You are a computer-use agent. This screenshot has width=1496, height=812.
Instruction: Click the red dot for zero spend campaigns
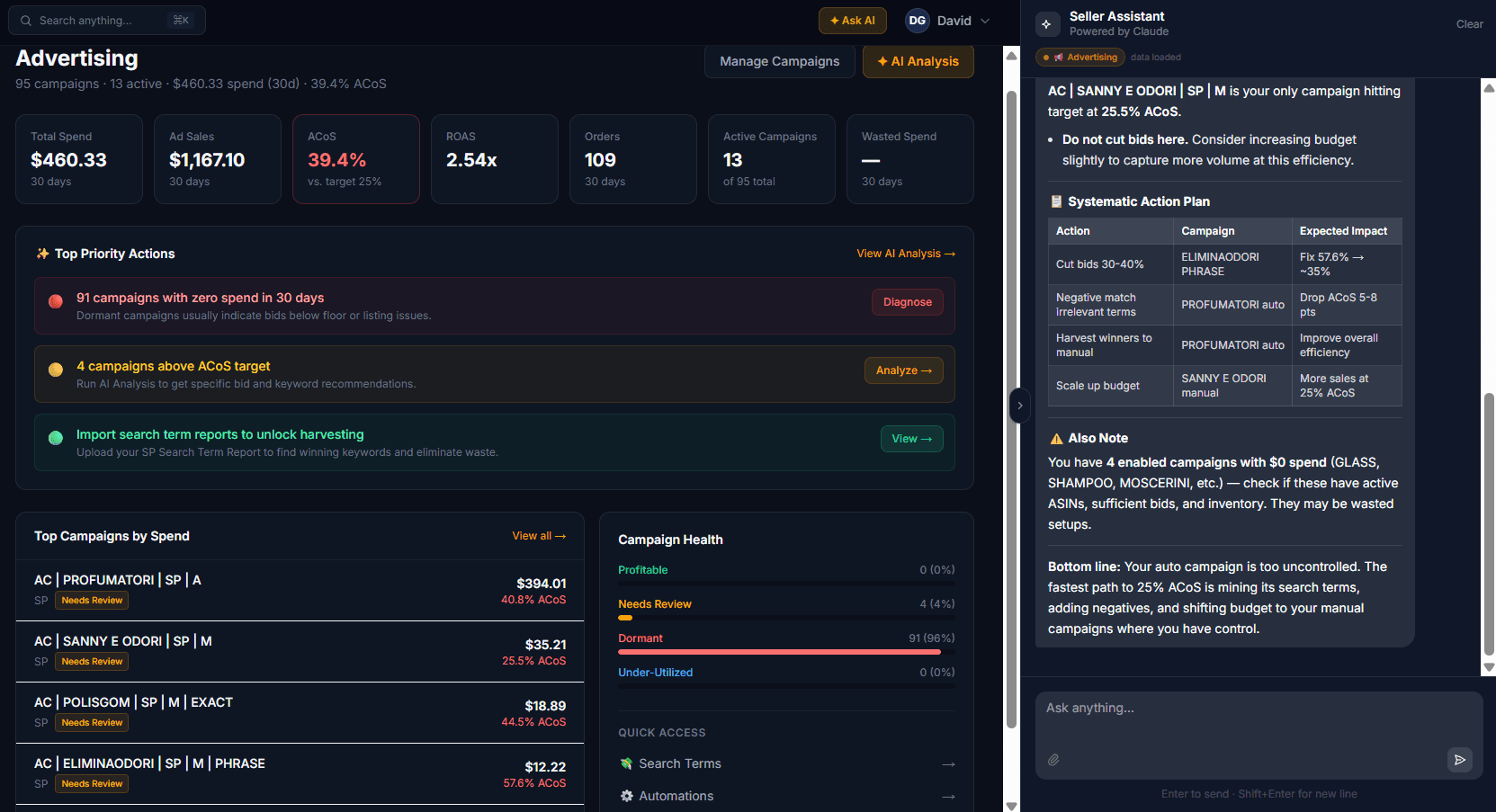(56, 301)
